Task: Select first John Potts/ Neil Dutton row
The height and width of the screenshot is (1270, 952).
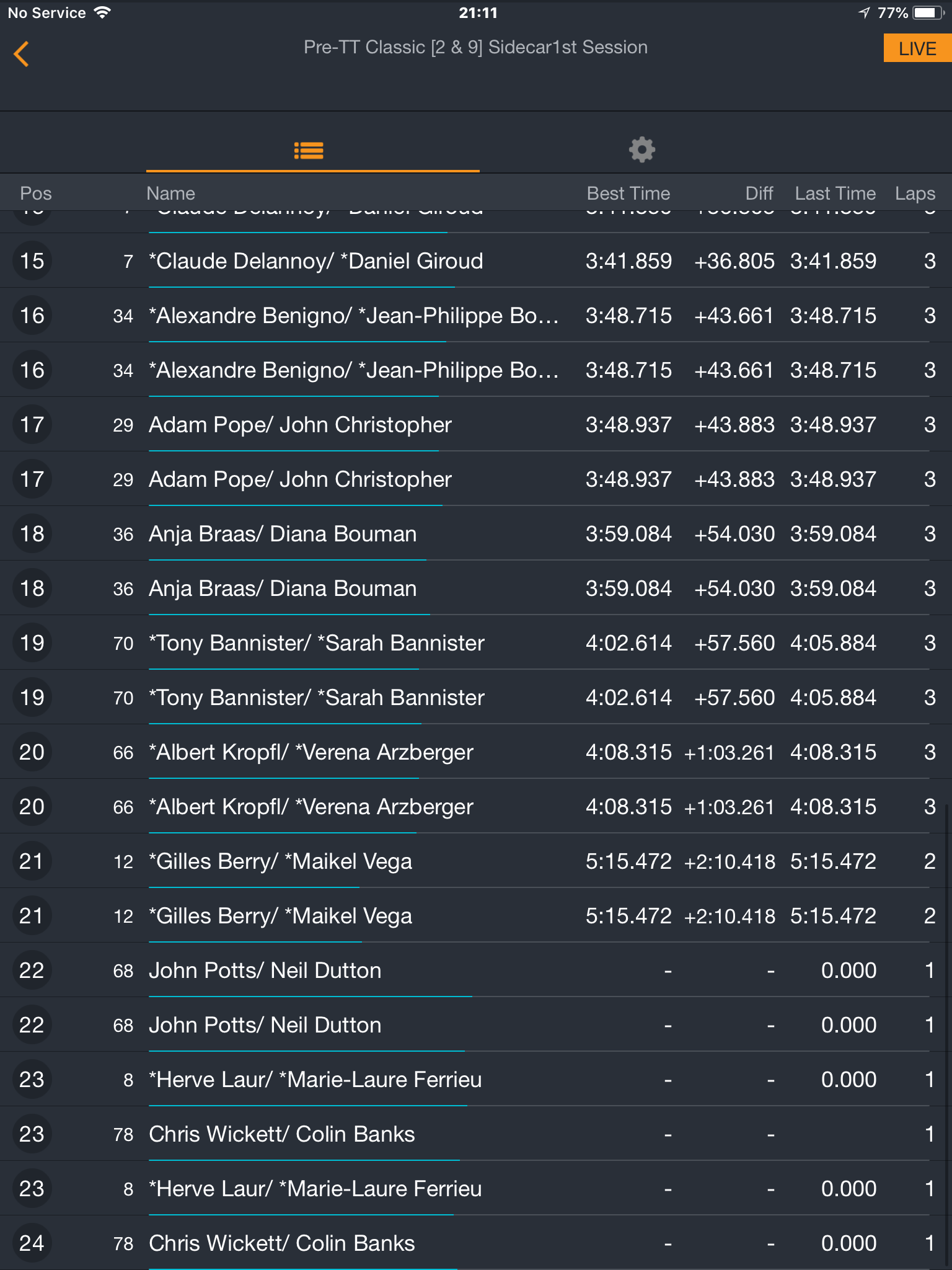Action: (476, 970)
